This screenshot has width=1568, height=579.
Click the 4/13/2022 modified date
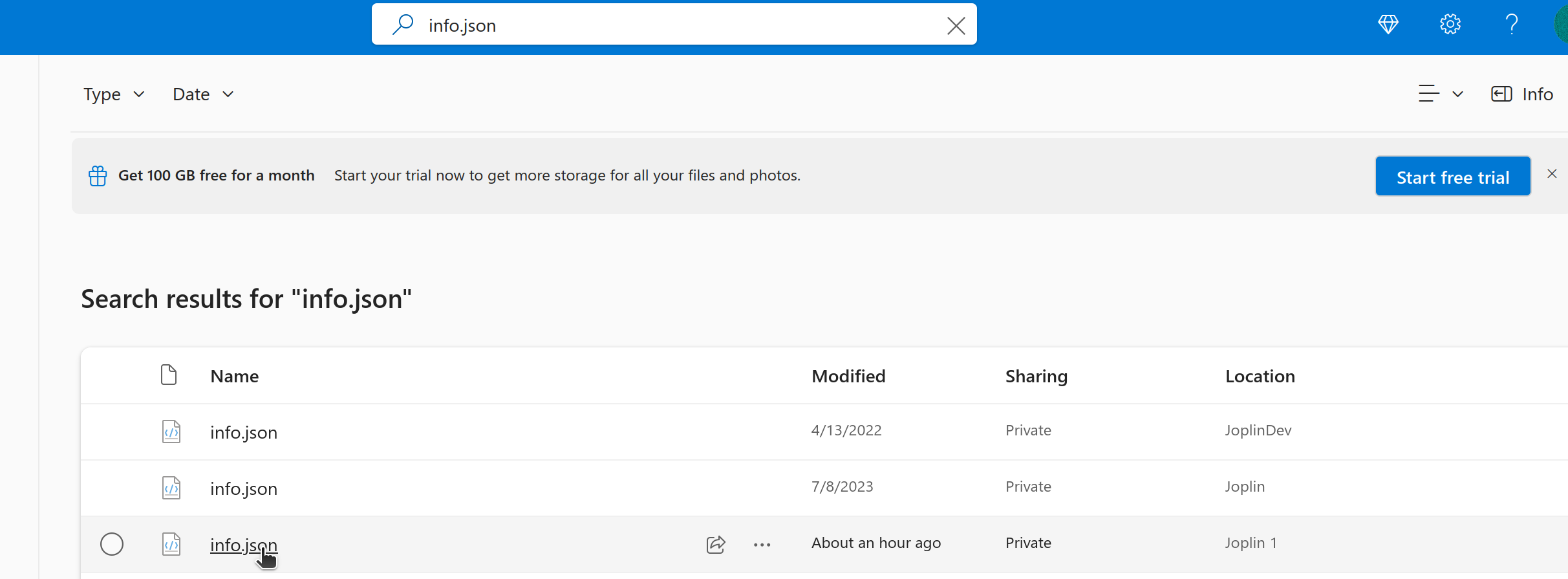pos(846,430)
